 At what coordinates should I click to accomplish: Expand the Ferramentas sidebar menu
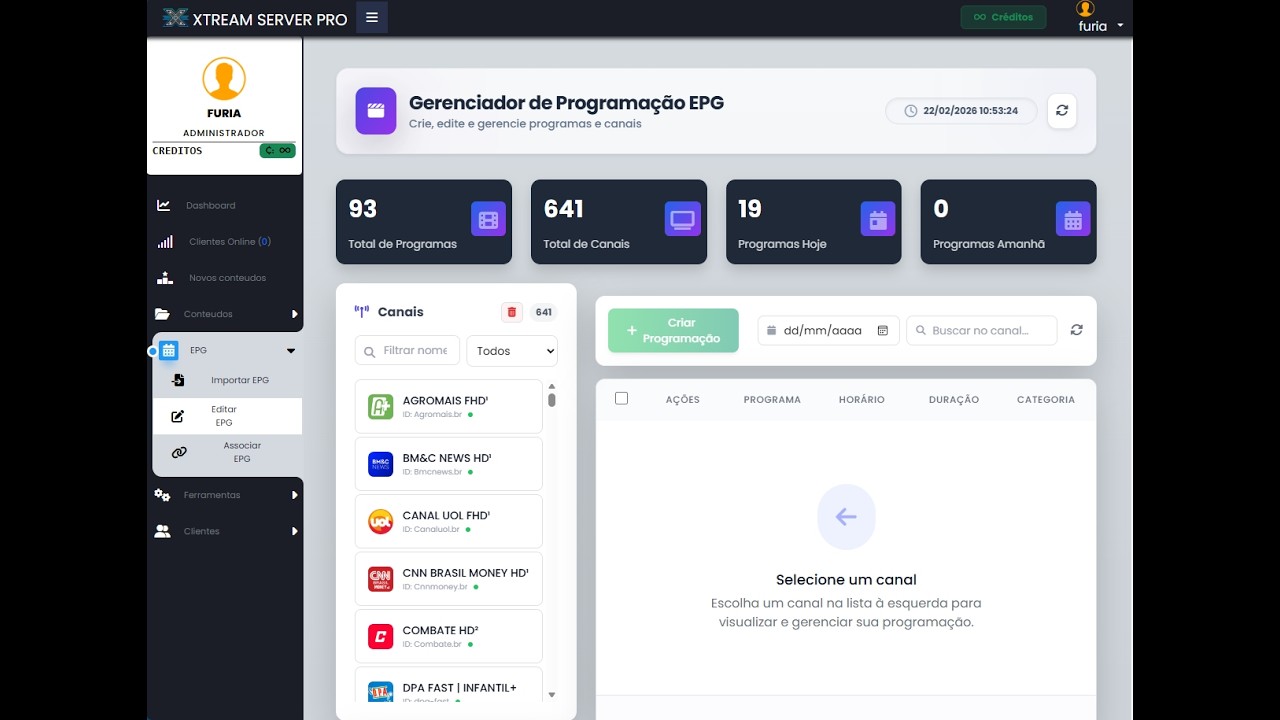225,495
